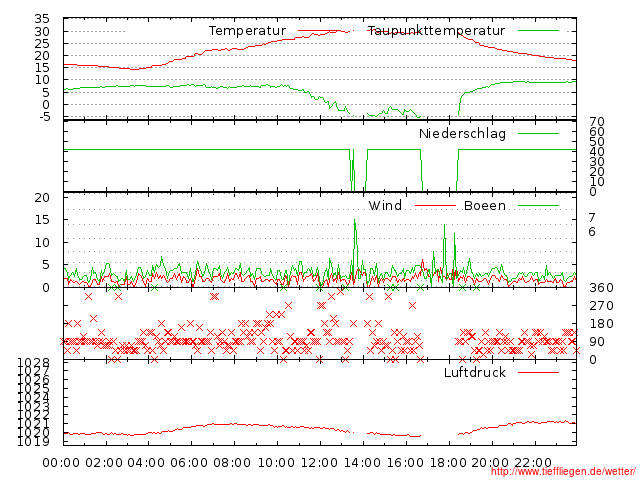Select the 22:00 time axis label
This screenshot has height=480, width=640.
533,463
